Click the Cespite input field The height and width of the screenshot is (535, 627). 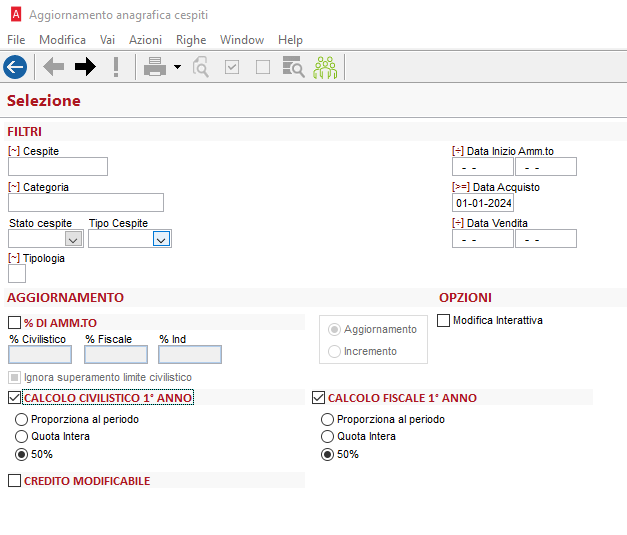pos(58,166)
